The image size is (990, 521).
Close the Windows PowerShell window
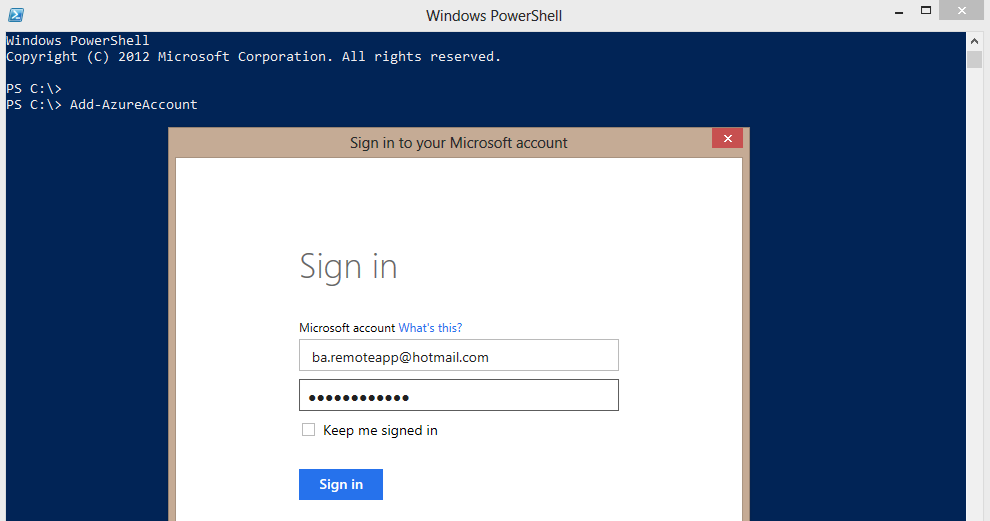click(962, 10)
